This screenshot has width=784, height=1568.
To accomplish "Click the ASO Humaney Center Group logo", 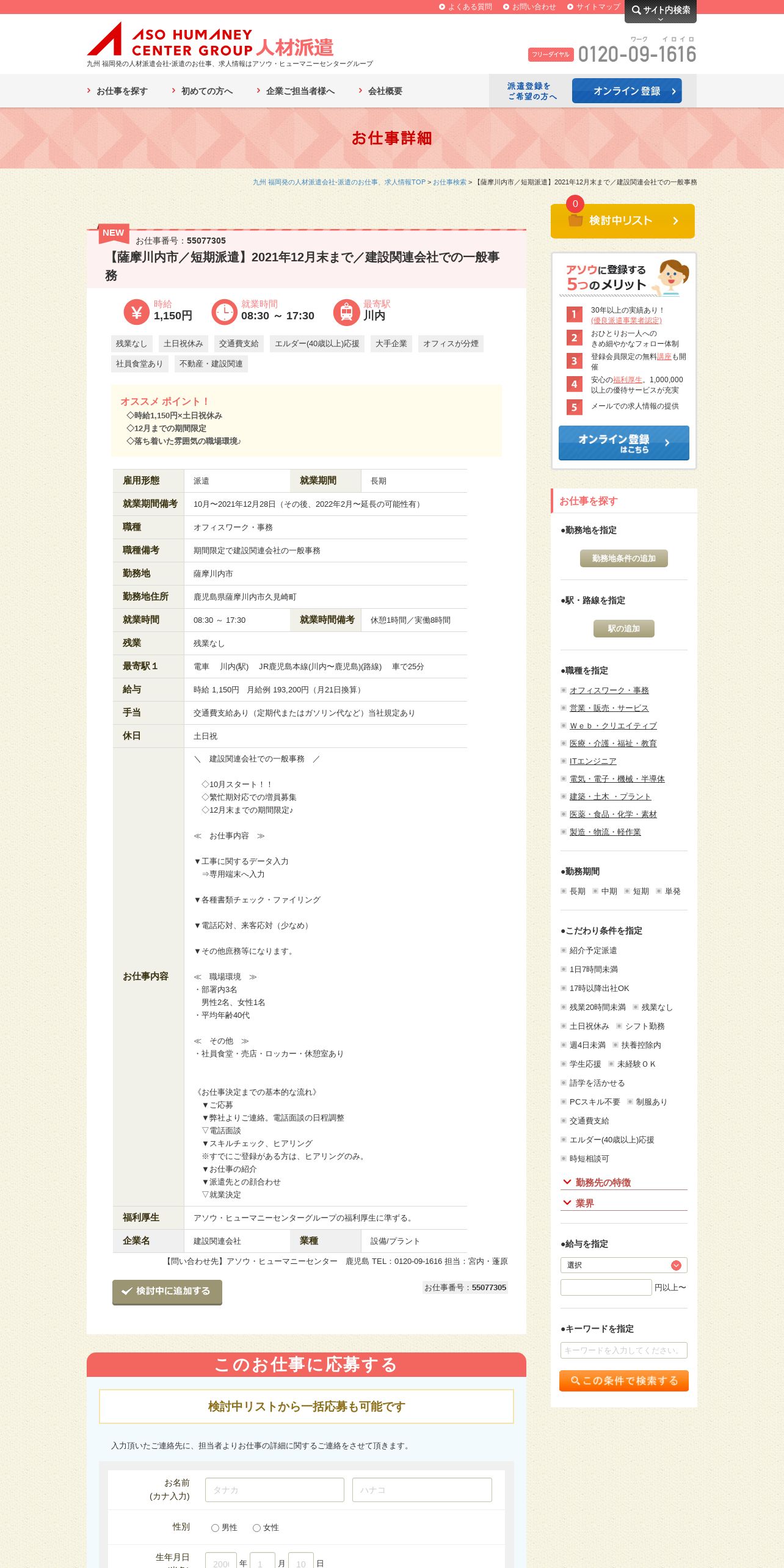I will [210, 39].
